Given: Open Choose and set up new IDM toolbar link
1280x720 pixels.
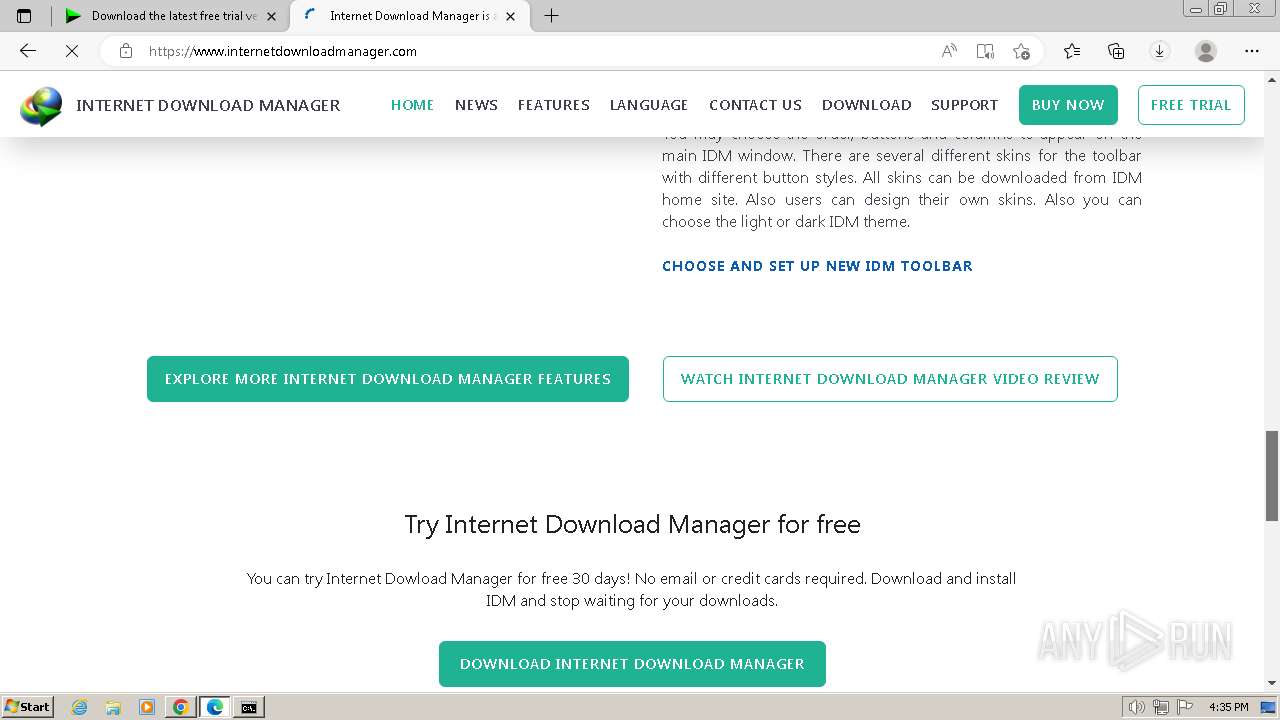Looking at the screenshot, I should [817, 266].
